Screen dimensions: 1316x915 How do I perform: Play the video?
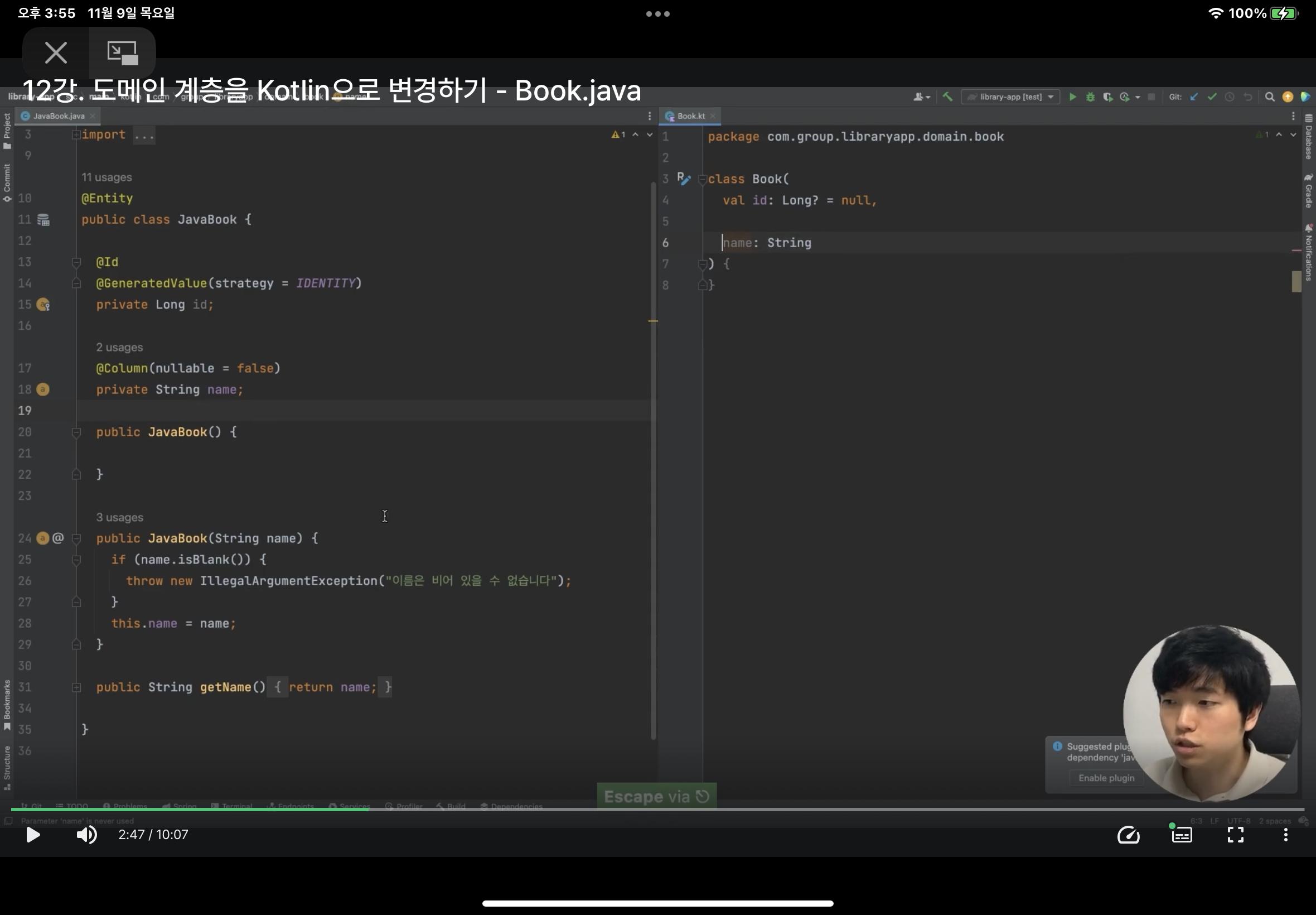point(33,835)
